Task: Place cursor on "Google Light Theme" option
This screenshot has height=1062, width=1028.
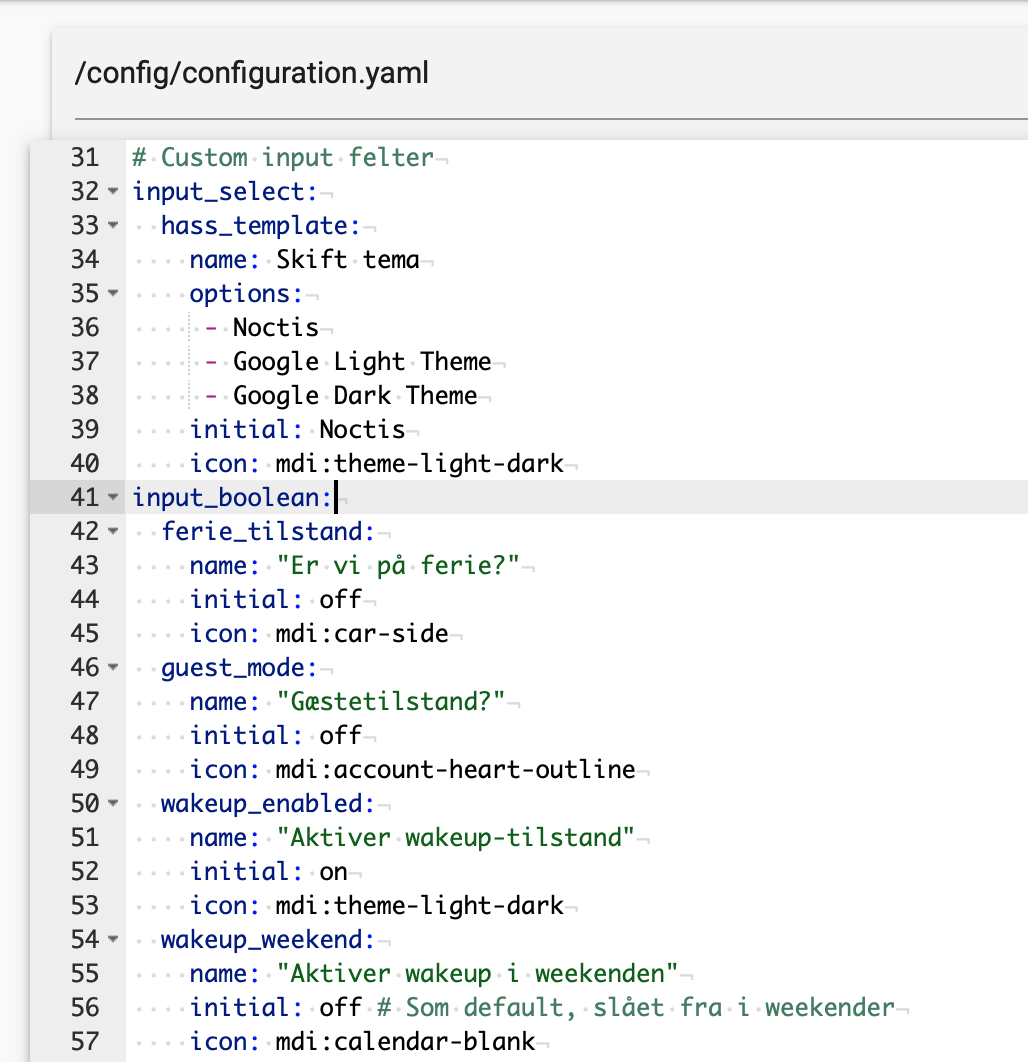Action: [362, 362]
